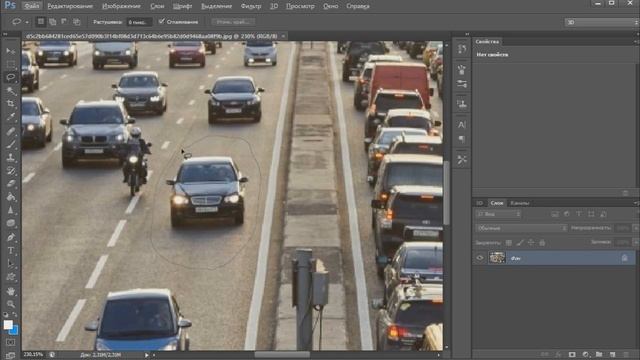This screenshot has height=360, width=640.
Task: Switch to the Слои tab
Action: point(497,203)
